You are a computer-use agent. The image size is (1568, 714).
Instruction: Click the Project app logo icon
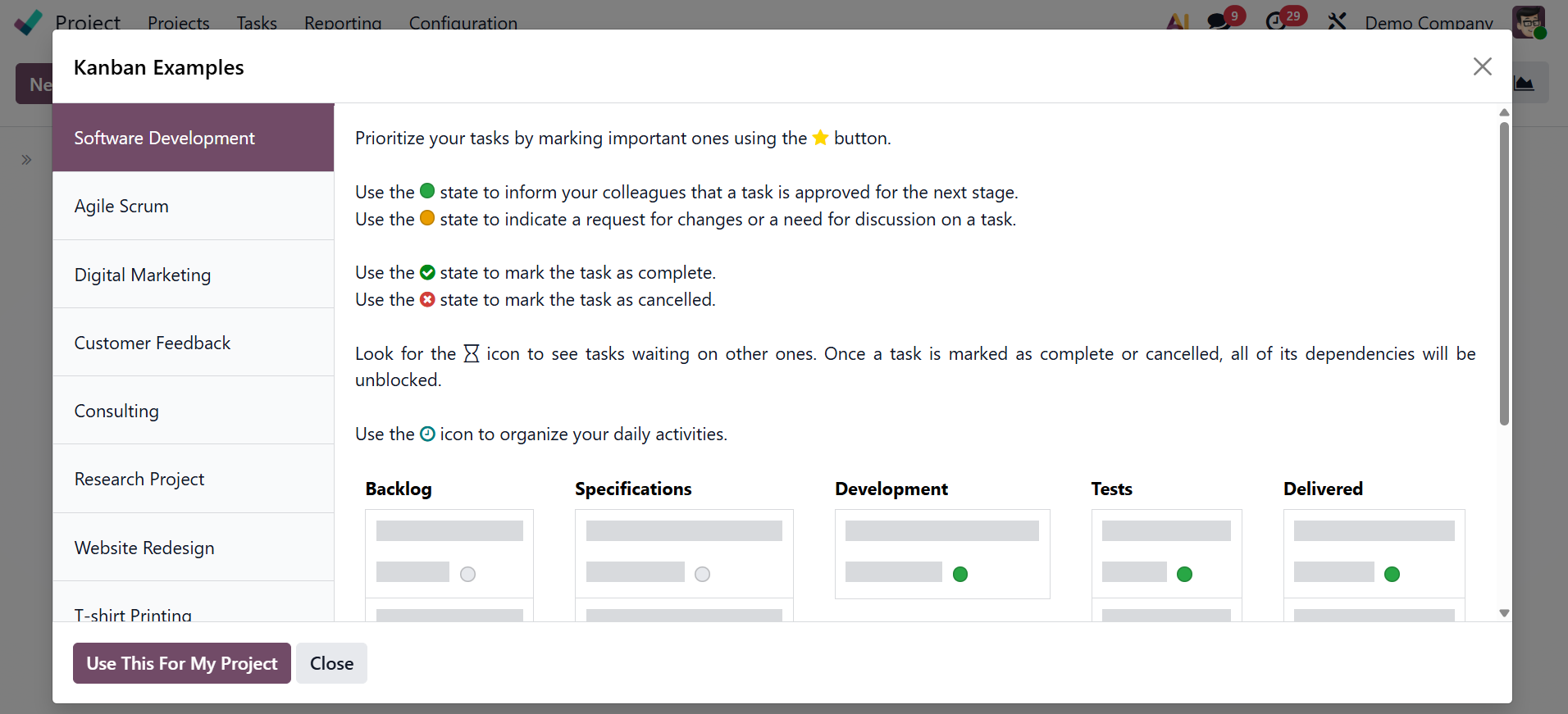28,22
